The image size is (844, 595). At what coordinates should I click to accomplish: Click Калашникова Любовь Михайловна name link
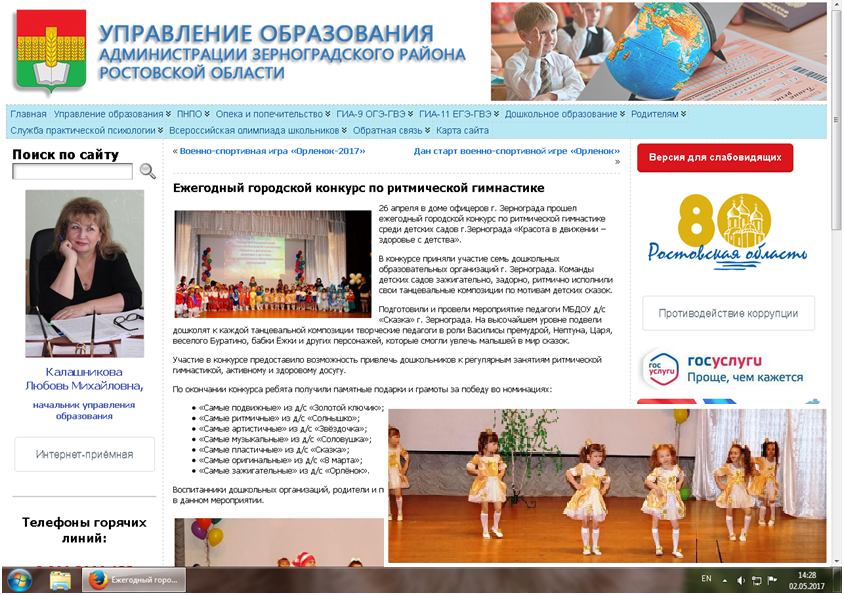(84, 379)
